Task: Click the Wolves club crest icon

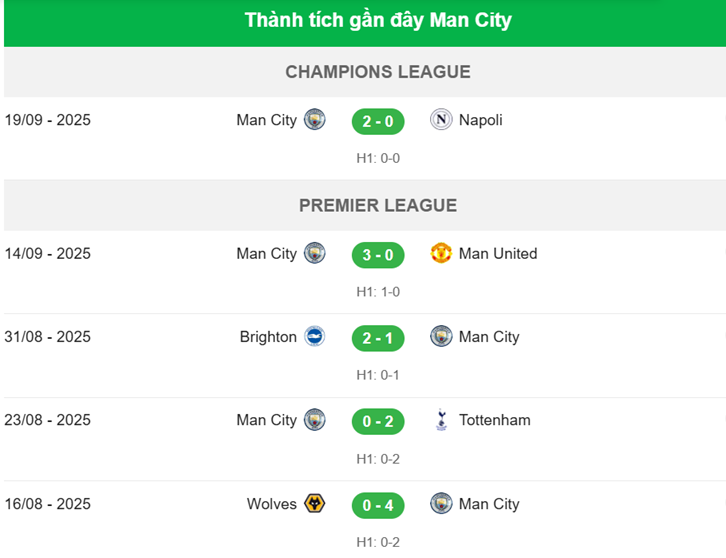Action: pyautogui.click(x=315, y=504)
